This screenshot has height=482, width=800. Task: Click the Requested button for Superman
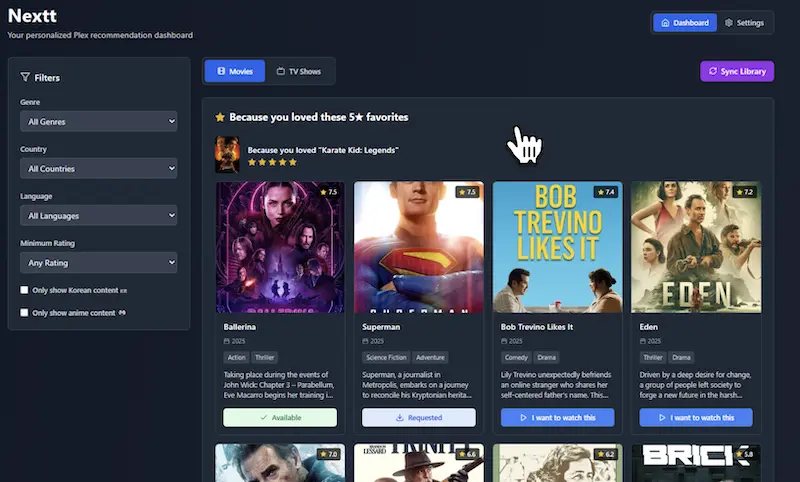419,417
